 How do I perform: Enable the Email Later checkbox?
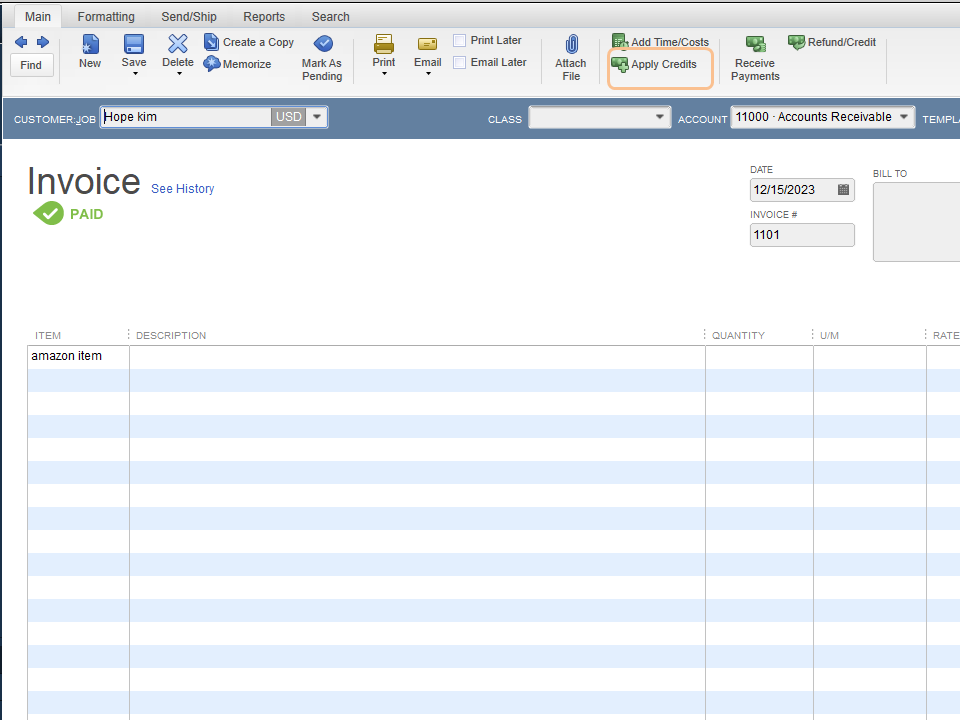tap(459, 62)
